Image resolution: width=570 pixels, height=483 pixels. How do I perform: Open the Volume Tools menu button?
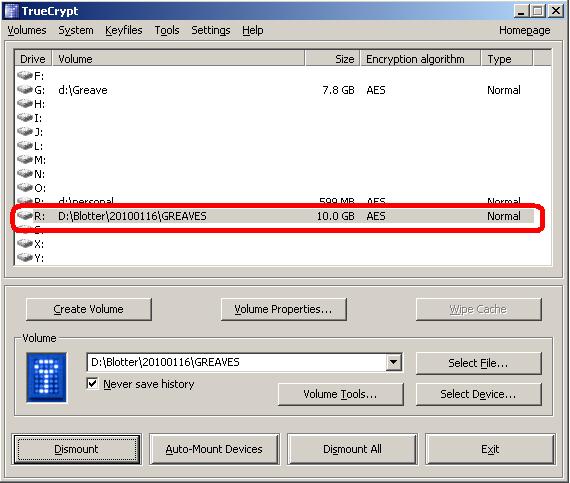[x=341, y=394]
